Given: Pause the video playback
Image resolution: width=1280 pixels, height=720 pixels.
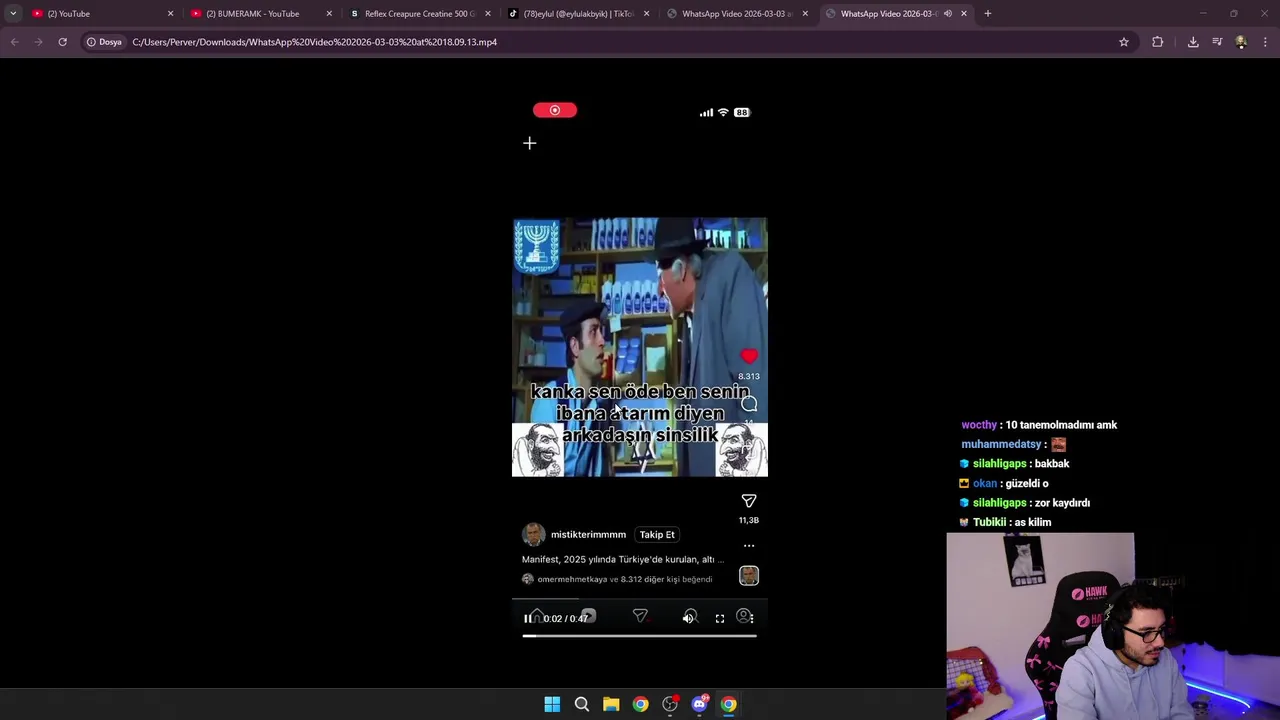Looking at the screenshot, I should [x=528, y=618].
